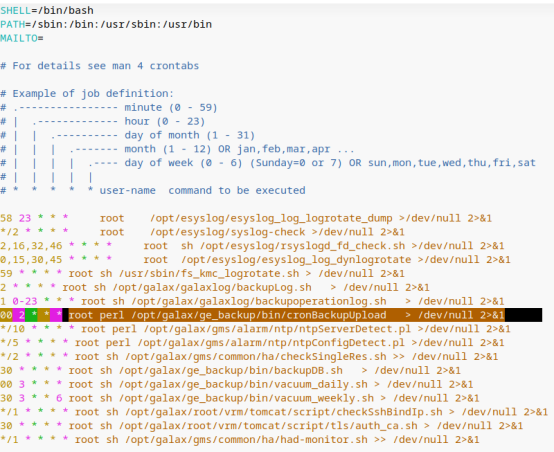Click the auth_ca.sh cron line
Image resolution: width=554 pixels, height=452 pixels.
261,425
